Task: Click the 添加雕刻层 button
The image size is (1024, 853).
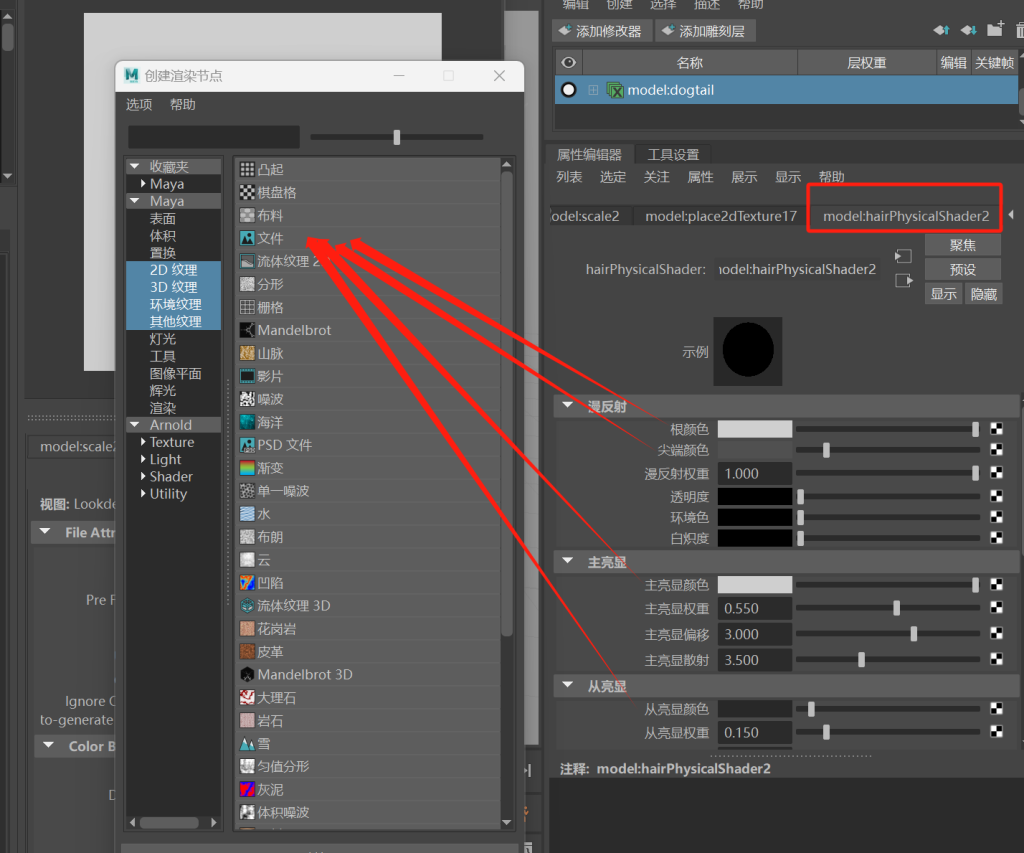Action: pos(705,31)
